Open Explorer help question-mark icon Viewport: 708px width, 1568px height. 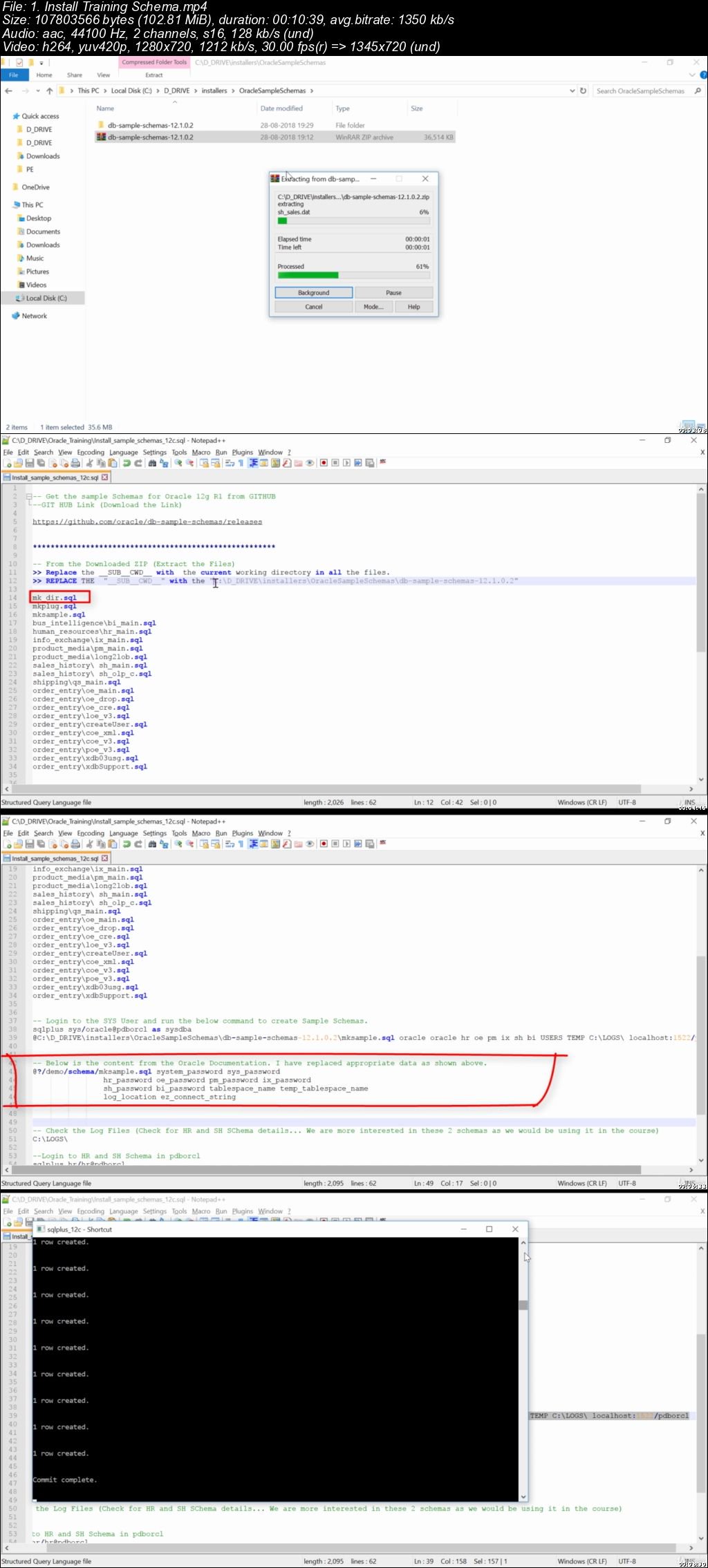(x=703, y=75)
